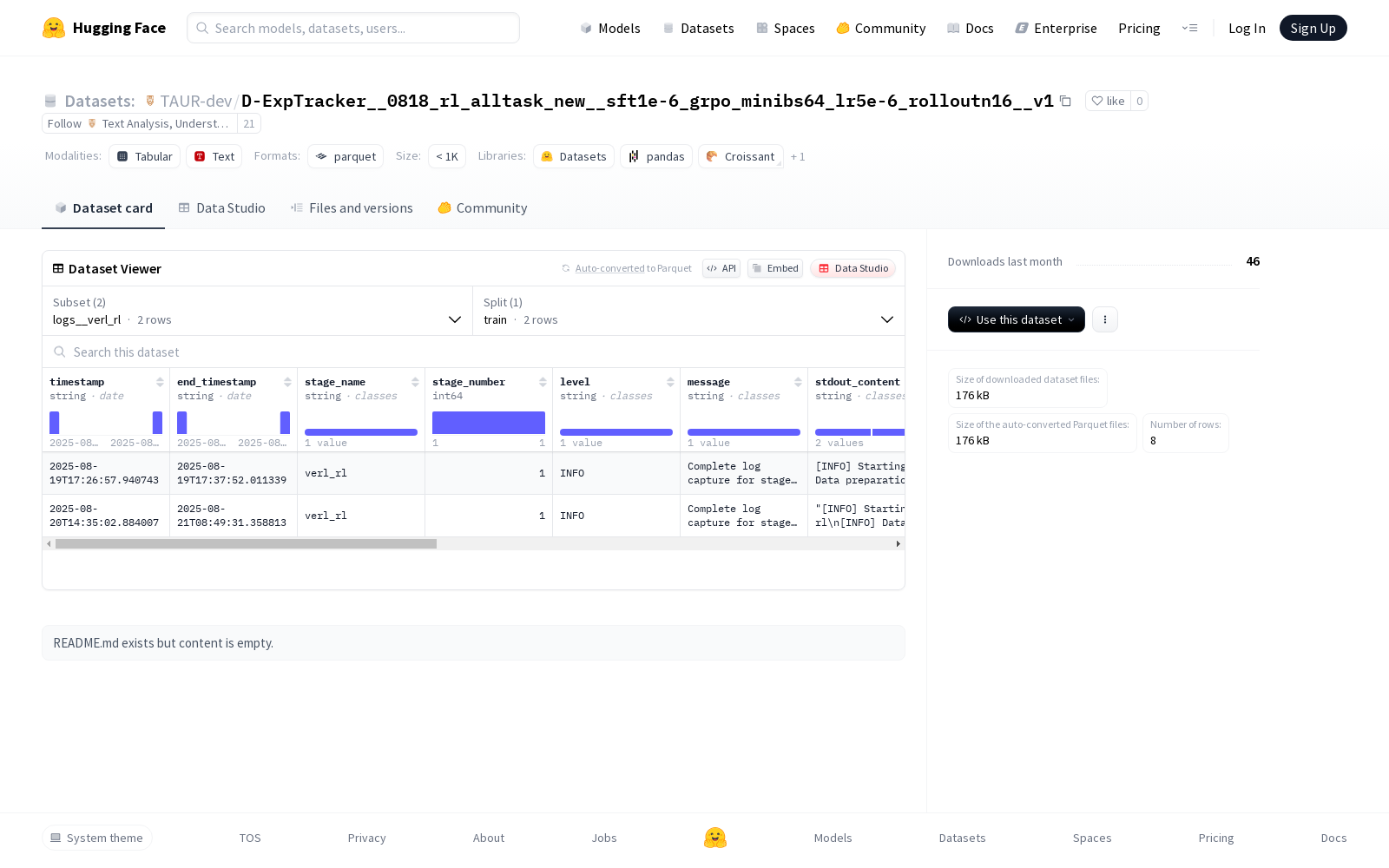Image resolution: width=1389 pixels, height=868 pixels.
Task: Sort by the message column sort icon
Action: click(798, 382)
